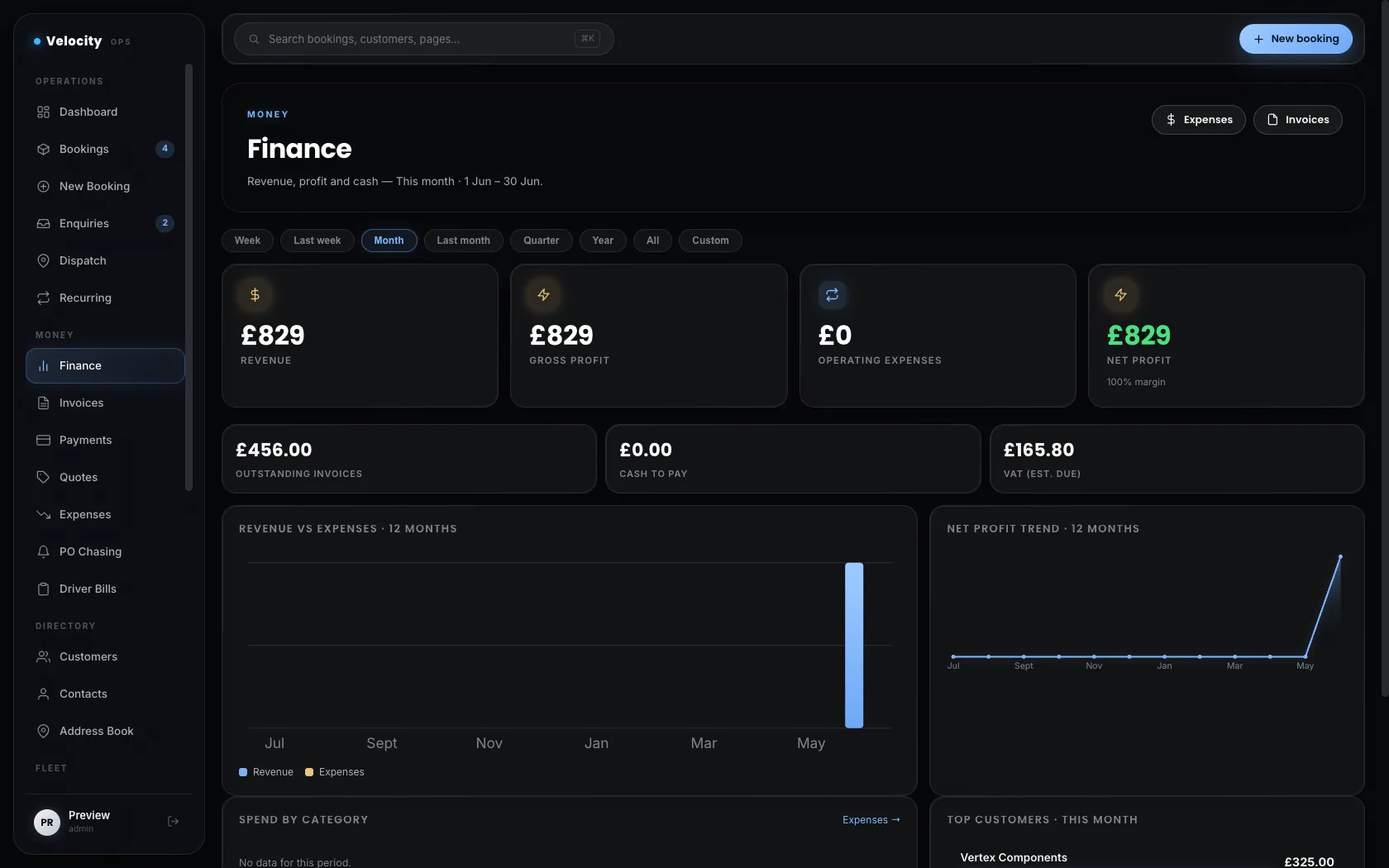Follow the Expenses link in Spend by Category

(871, 820)
